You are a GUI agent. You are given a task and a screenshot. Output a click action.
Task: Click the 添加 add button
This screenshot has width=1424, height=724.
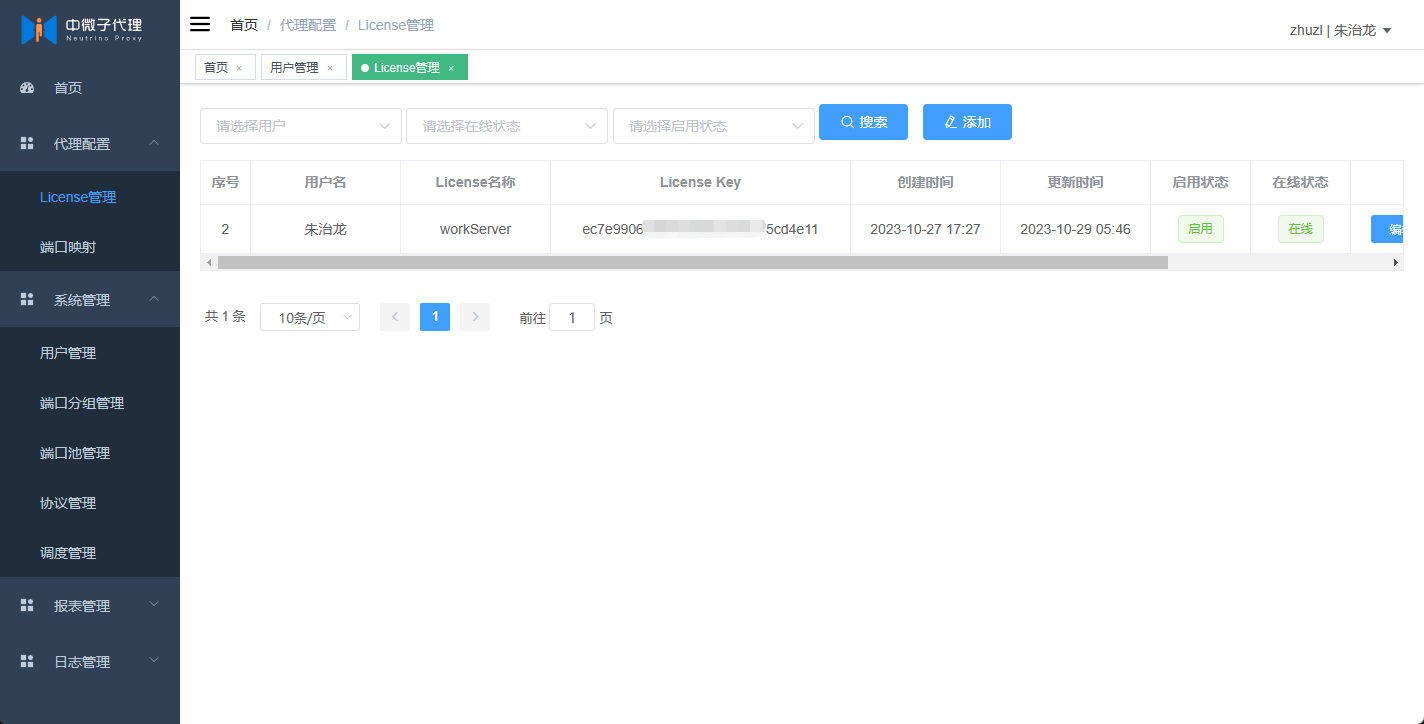[967, 122]
